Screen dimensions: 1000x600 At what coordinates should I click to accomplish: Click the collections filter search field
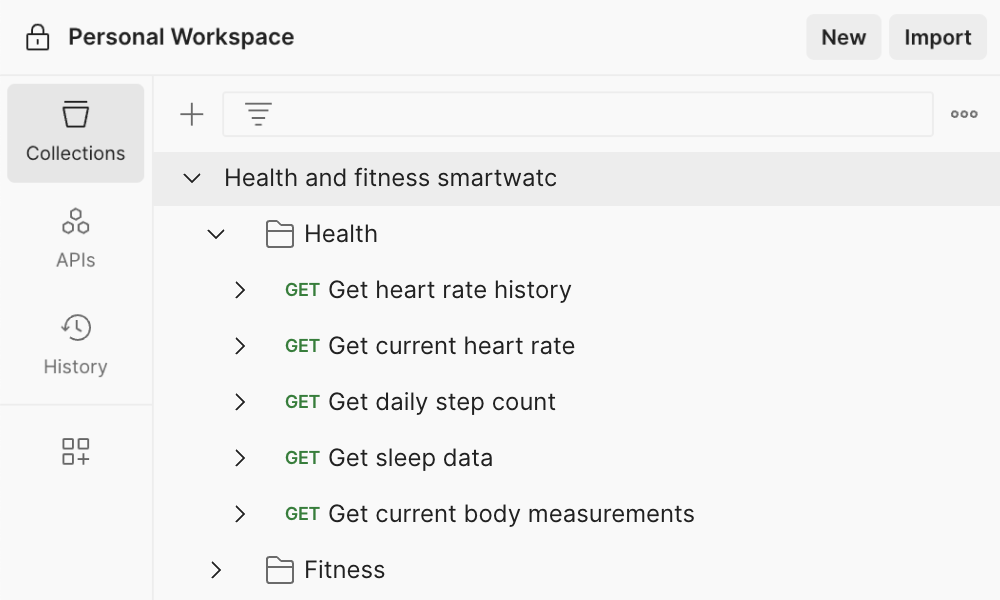click(x=600, y=115)
